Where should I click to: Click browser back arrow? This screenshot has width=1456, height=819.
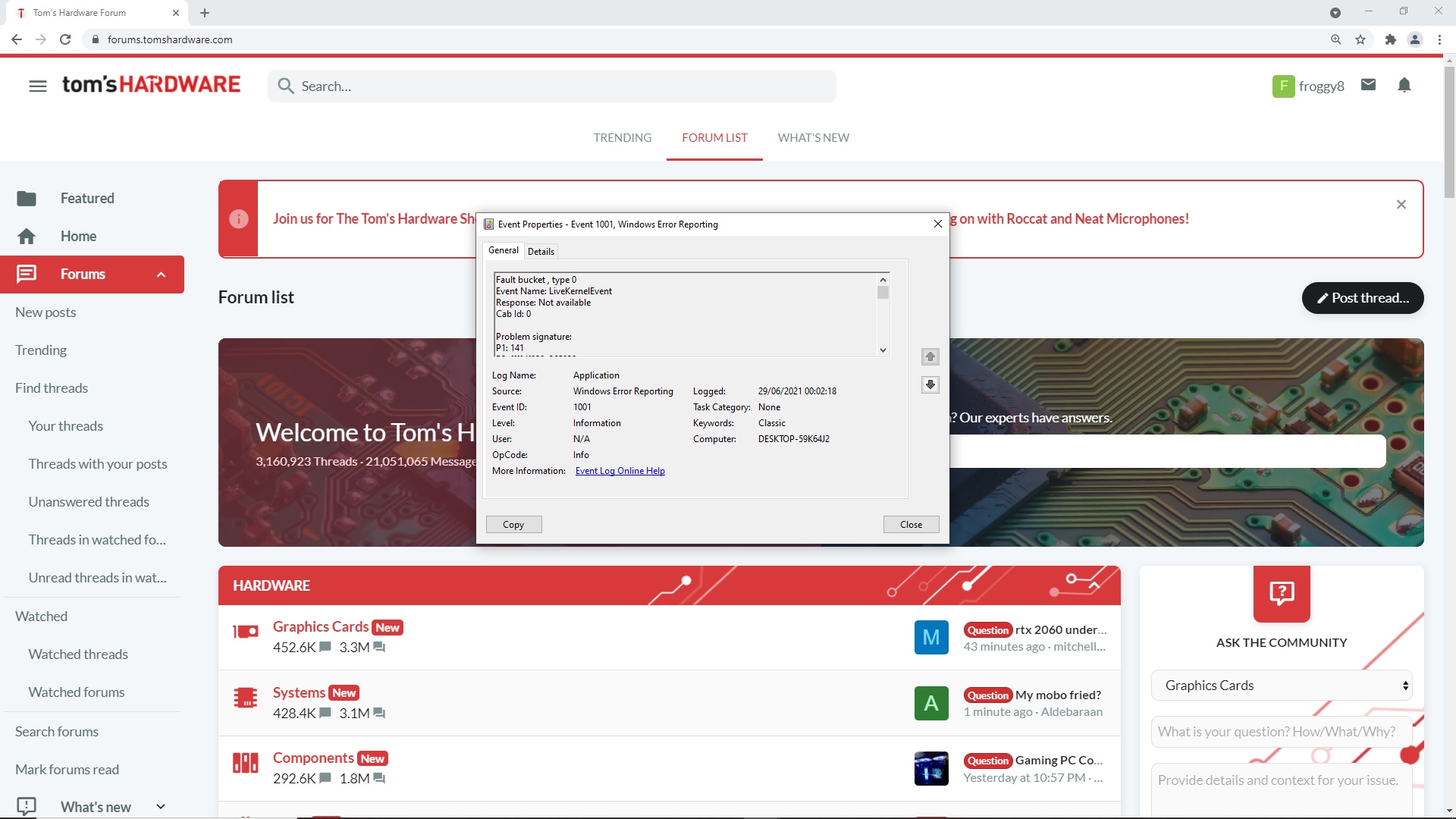(x=17, y=39)
